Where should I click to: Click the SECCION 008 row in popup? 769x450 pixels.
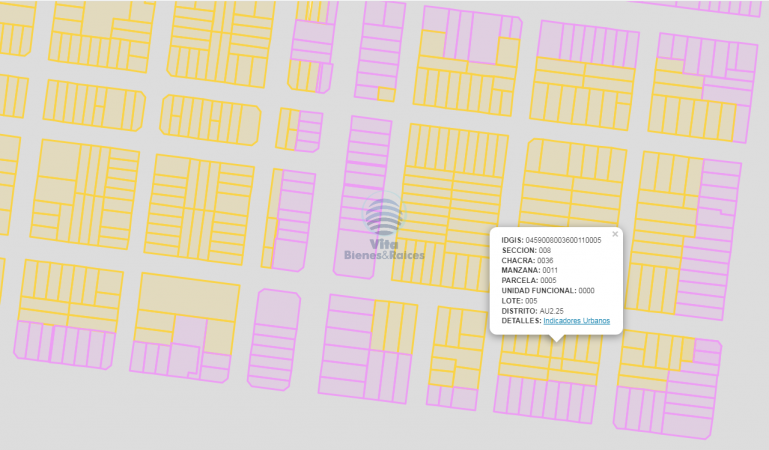(x=526, y=250)
